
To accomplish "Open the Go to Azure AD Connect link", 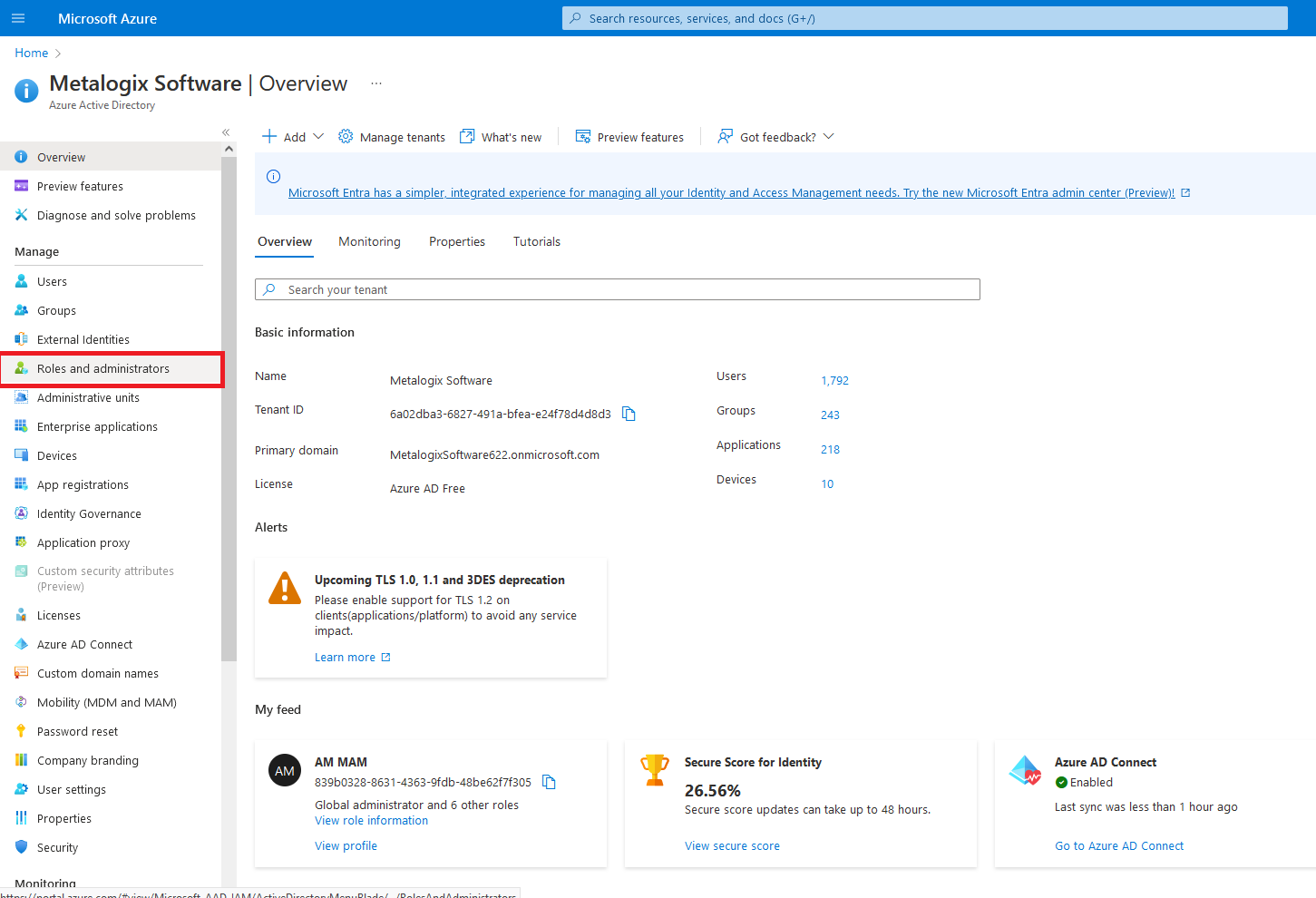I will coord(1119,846).
